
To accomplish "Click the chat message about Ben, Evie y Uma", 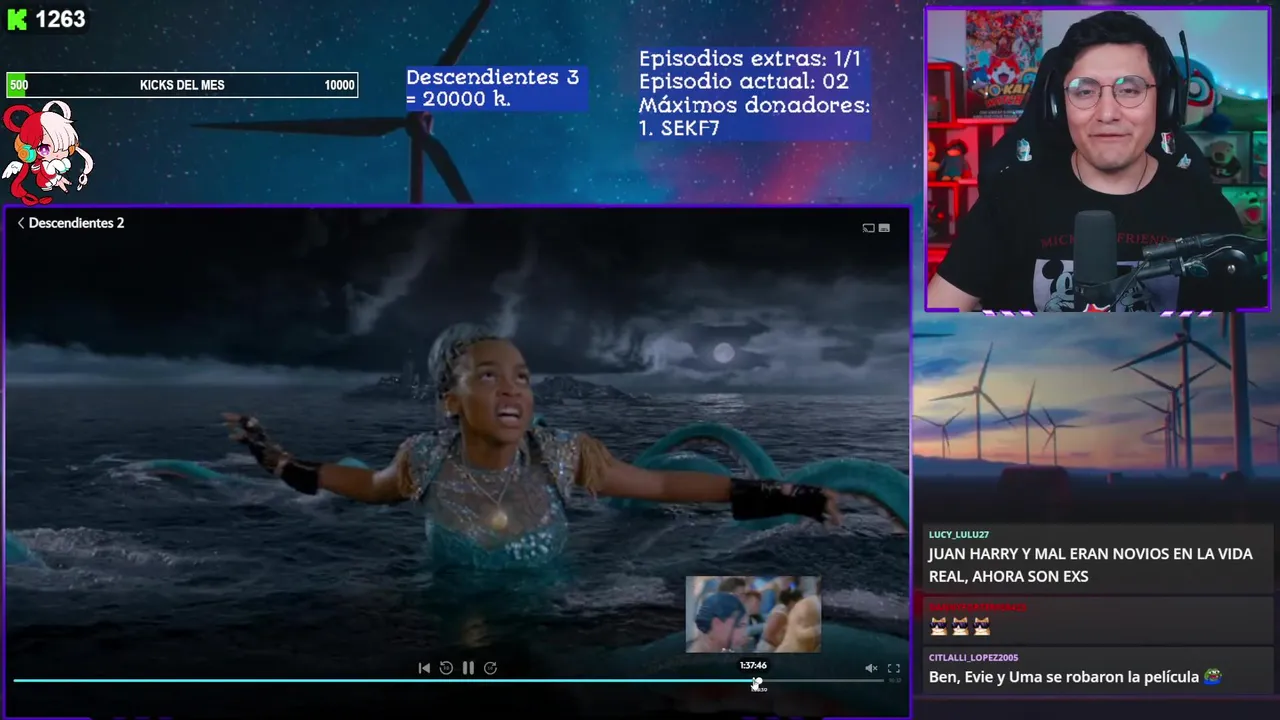I will click(1075, 677).
